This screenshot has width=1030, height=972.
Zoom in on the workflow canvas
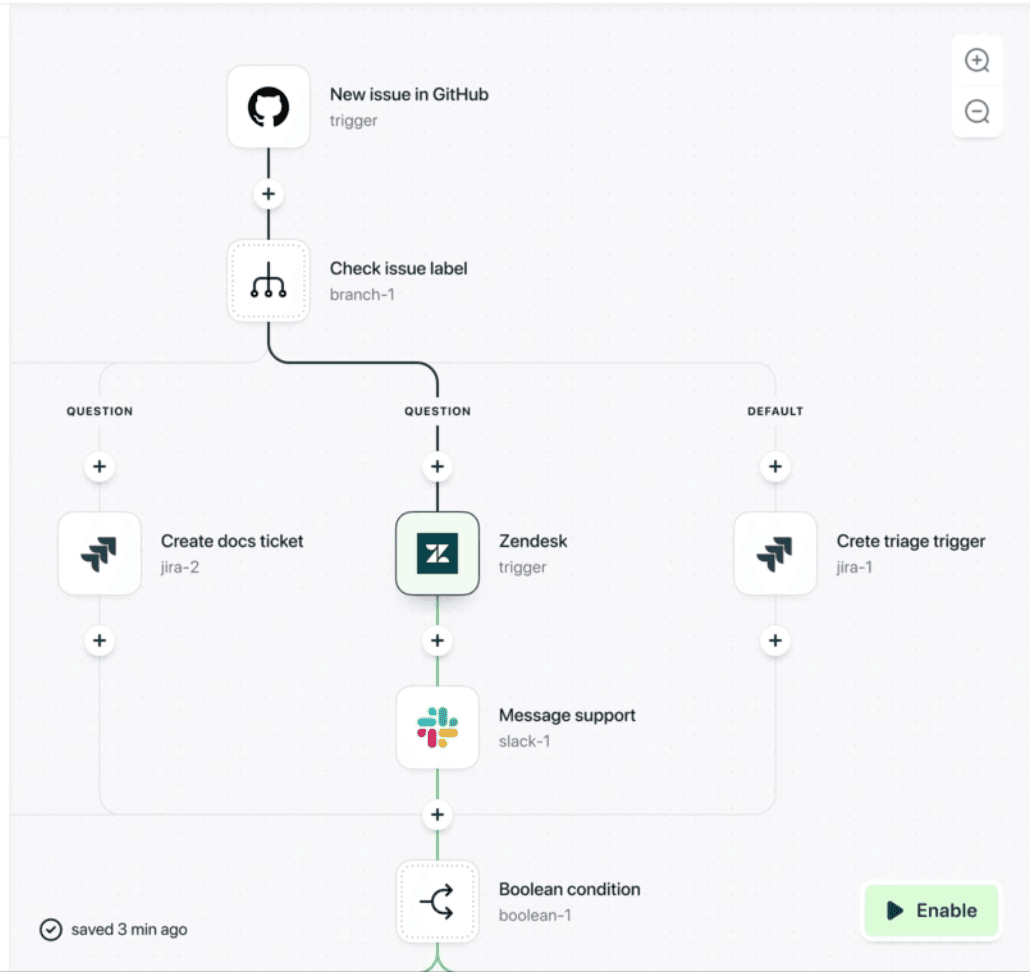977,60
